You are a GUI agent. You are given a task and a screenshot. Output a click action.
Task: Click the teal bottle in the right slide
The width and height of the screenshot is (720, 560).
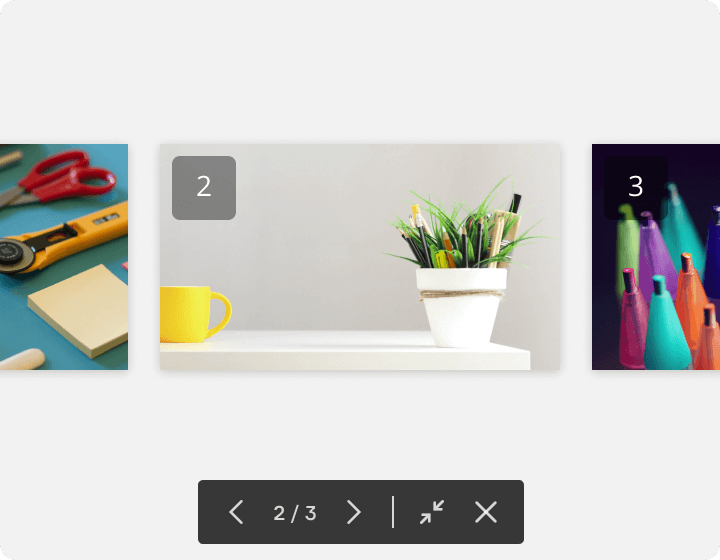coord(666,326)
